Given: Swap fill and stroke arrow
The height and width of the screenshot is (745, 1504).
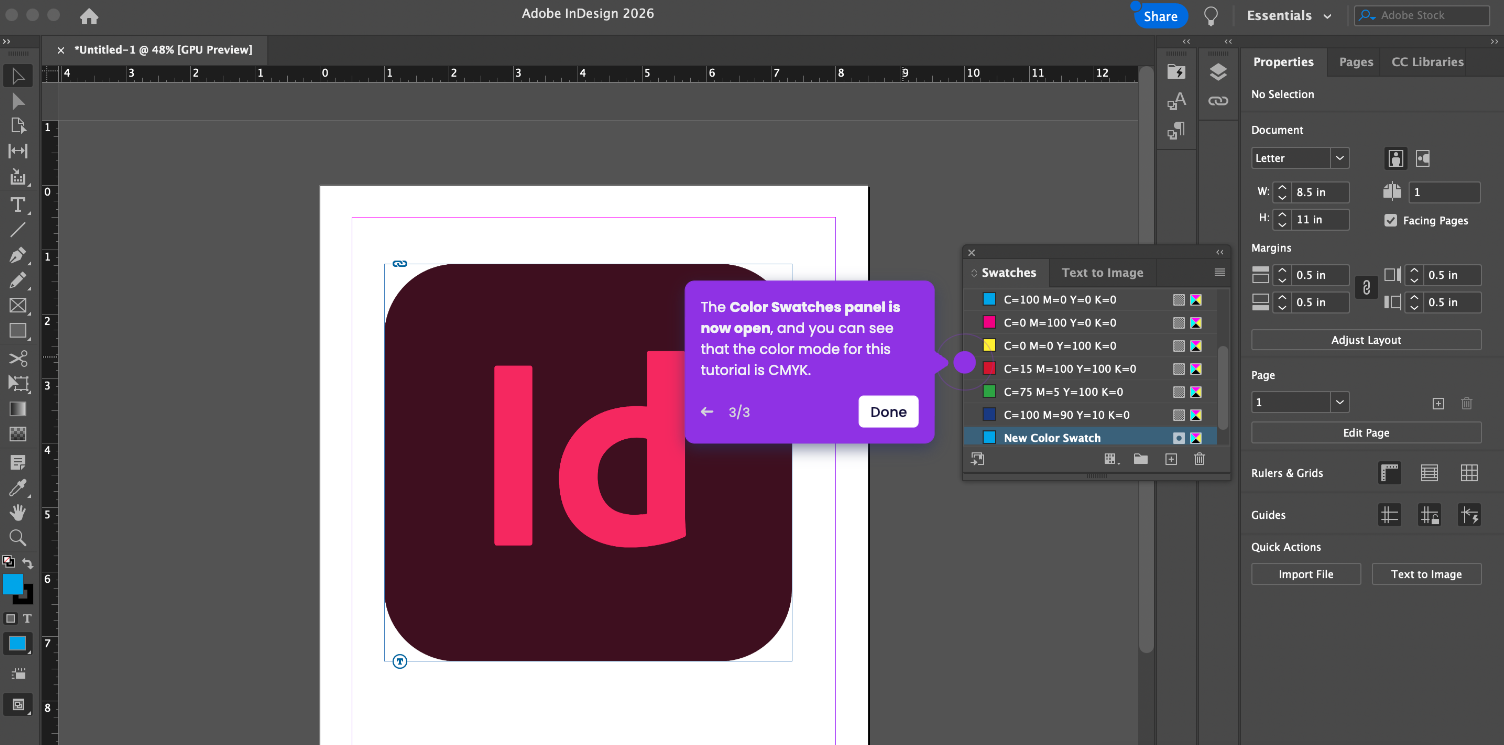Looking at the screenshot, I should (27, 564).
